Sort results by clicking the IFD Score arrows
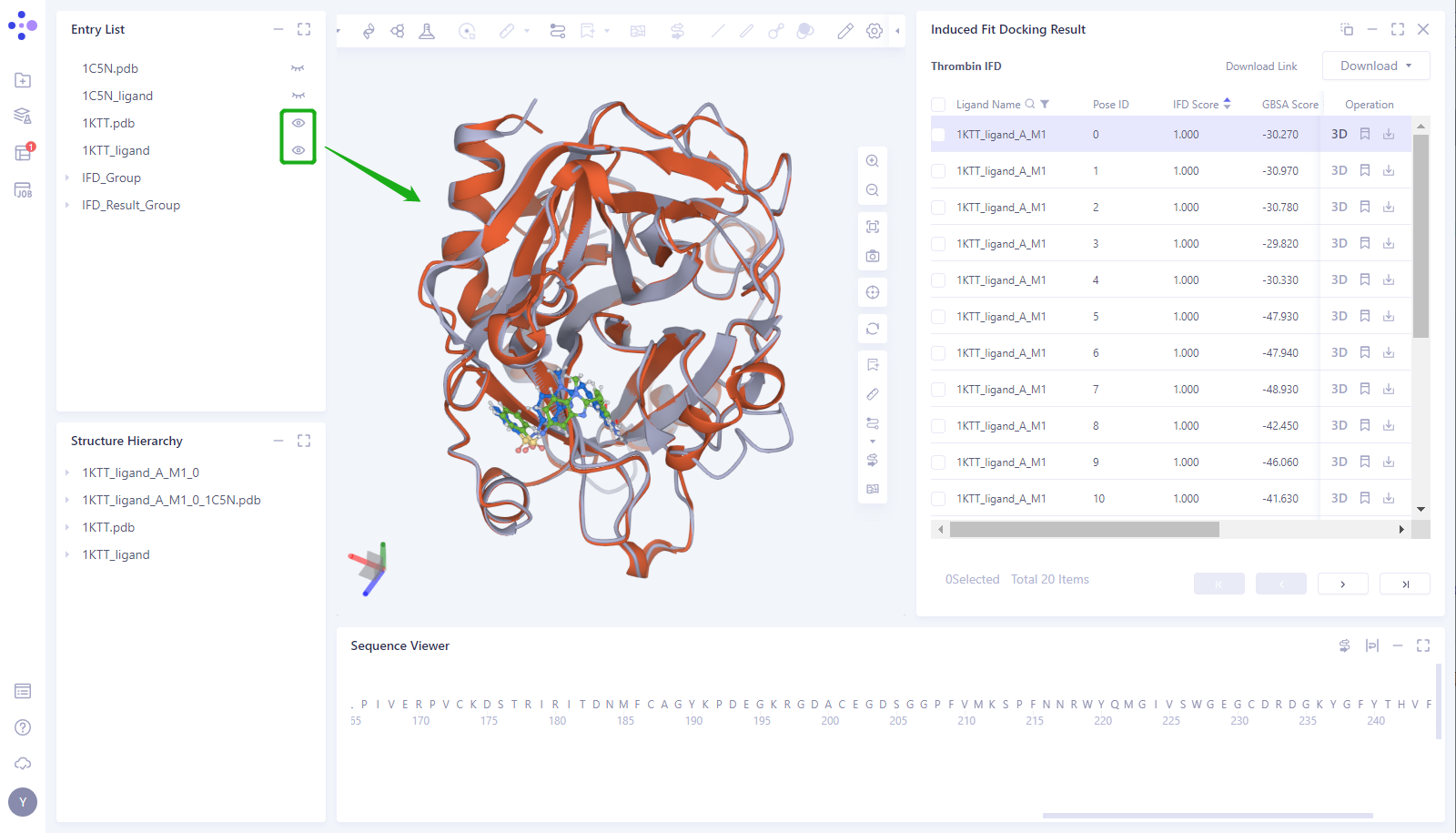 [x=1228, y=104]
